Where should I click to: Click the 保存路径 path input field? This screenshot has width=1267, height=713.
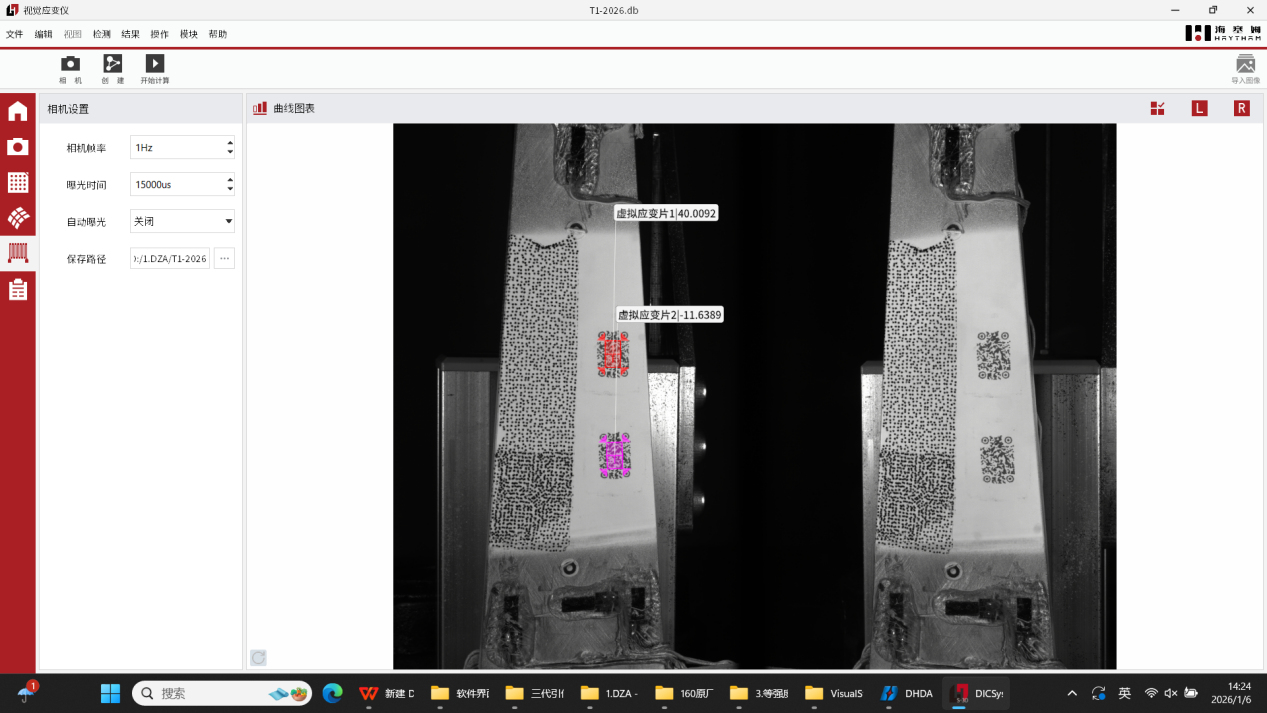coord(170,258)
